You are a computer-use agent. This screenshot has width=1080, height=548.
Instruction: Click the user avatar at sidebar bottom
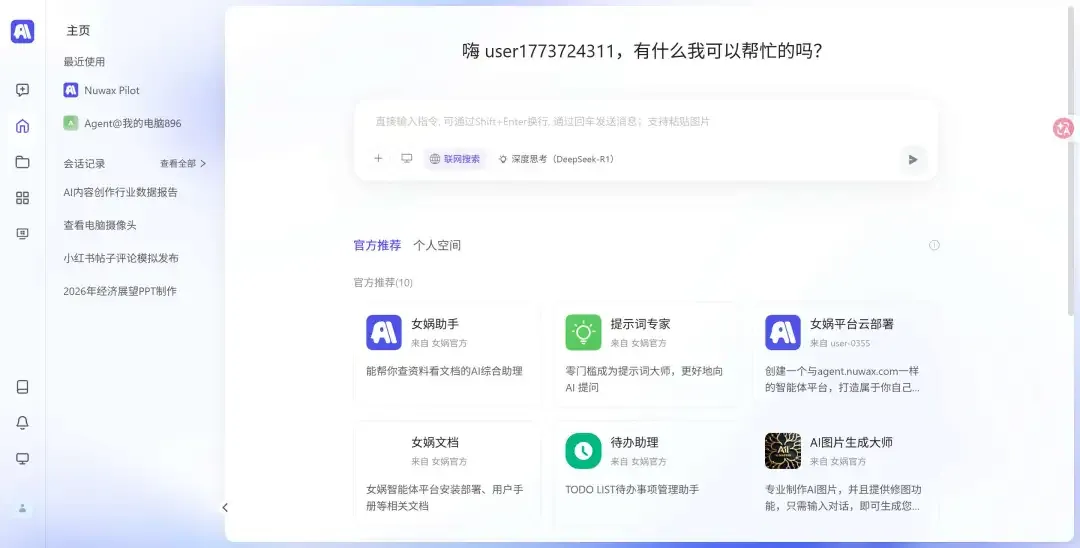pos(22,508)
